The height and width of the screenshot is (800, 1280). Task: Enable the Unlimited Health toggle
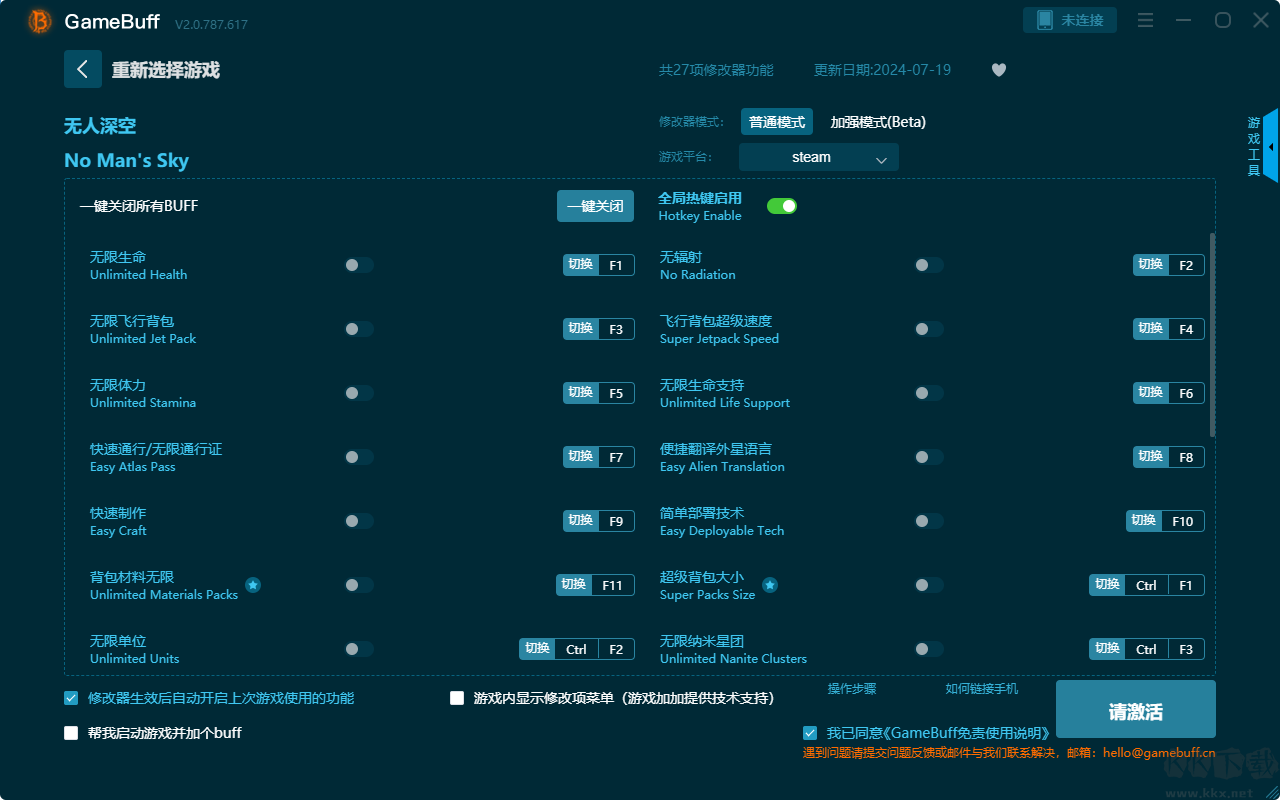coord(359,265)
